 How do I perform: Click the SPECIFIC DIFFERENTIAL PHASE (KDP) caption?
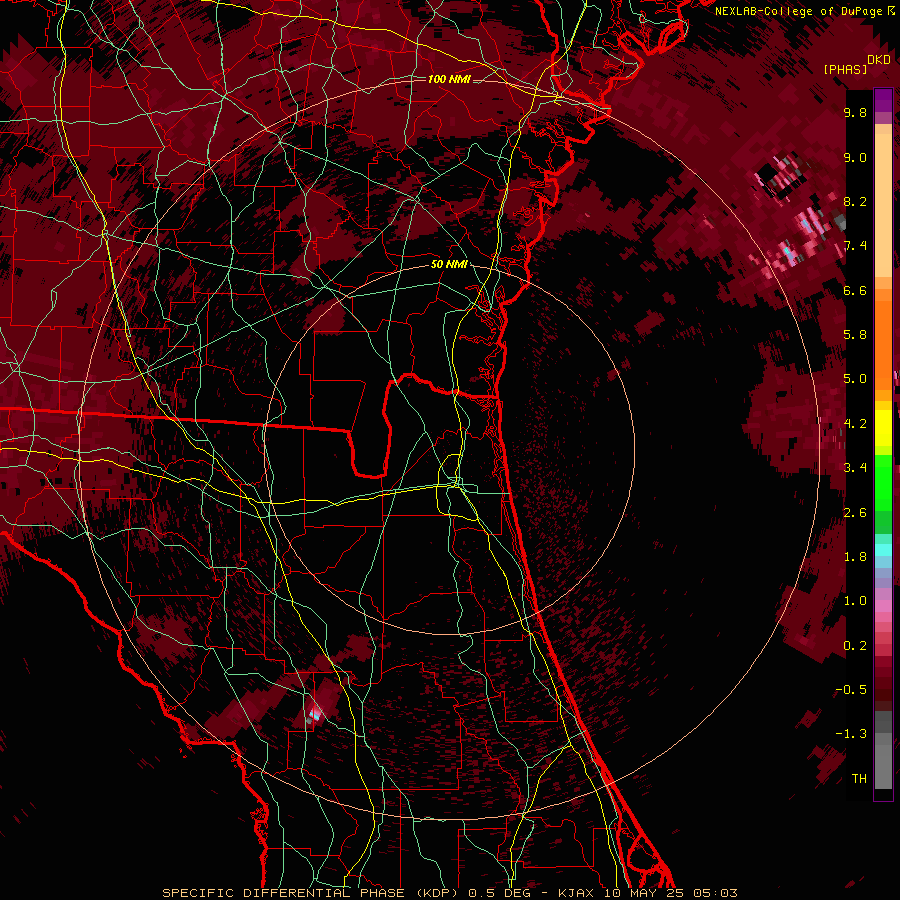point(312,893)
